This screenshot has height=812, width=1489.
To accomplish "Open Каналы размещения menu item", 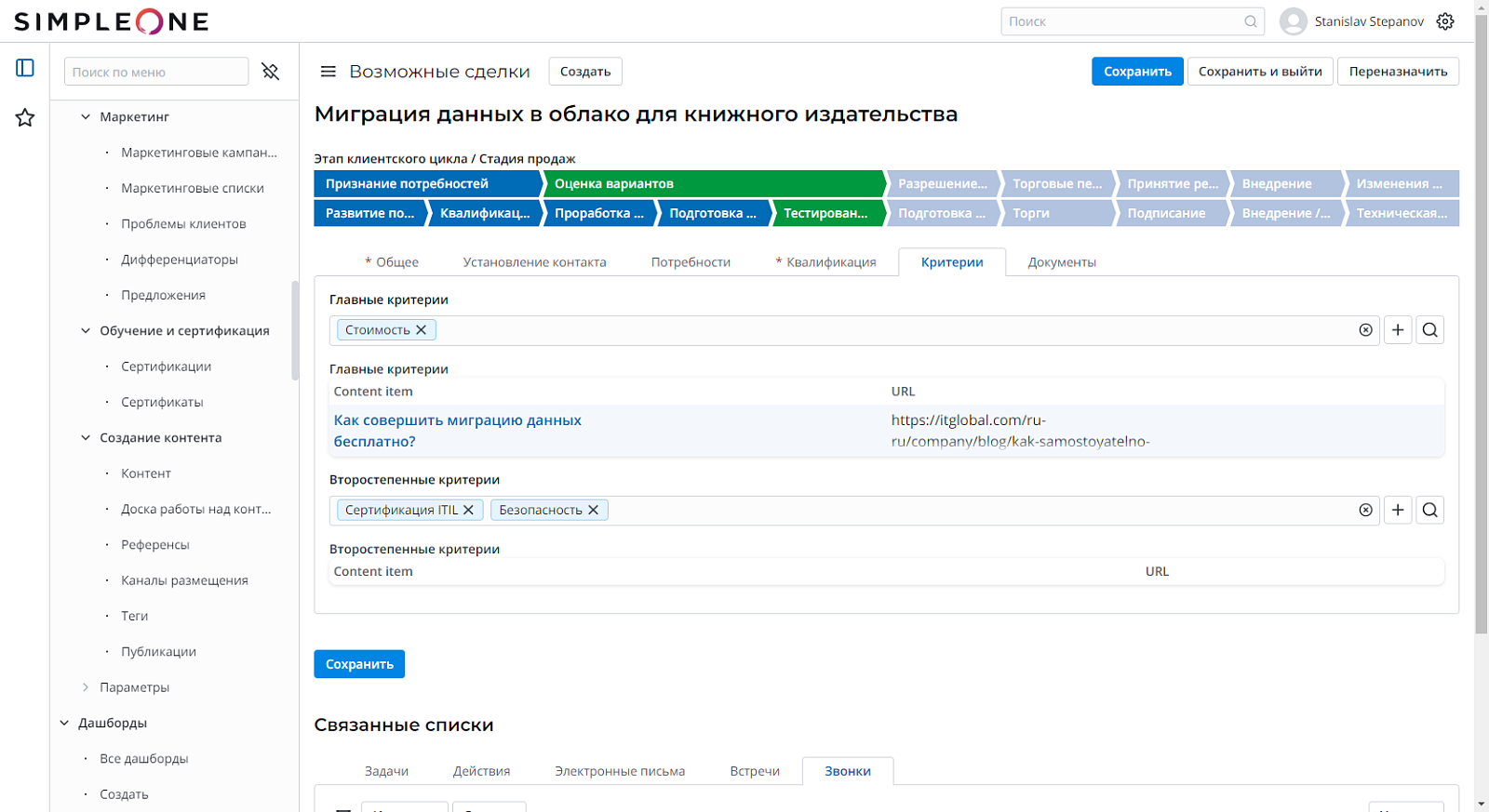I will pos(184,580).
